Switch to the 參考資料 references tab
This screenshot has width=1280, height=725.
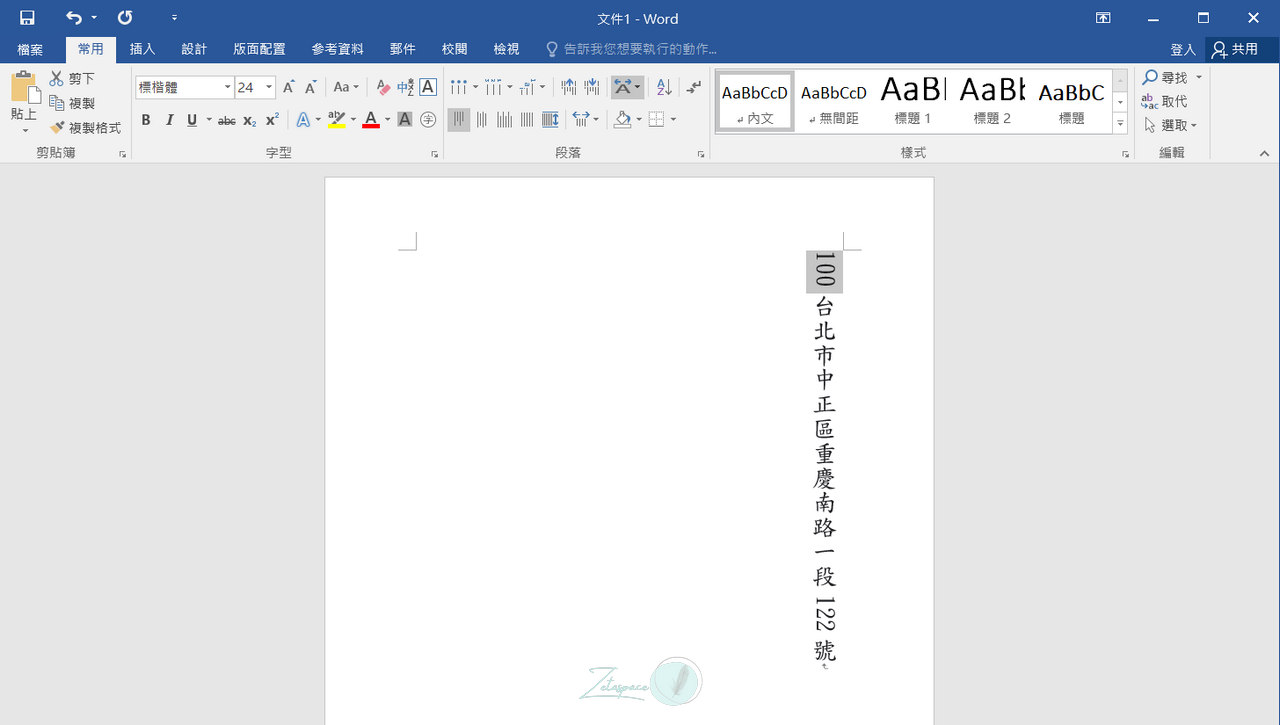click(x=337, y=49)
